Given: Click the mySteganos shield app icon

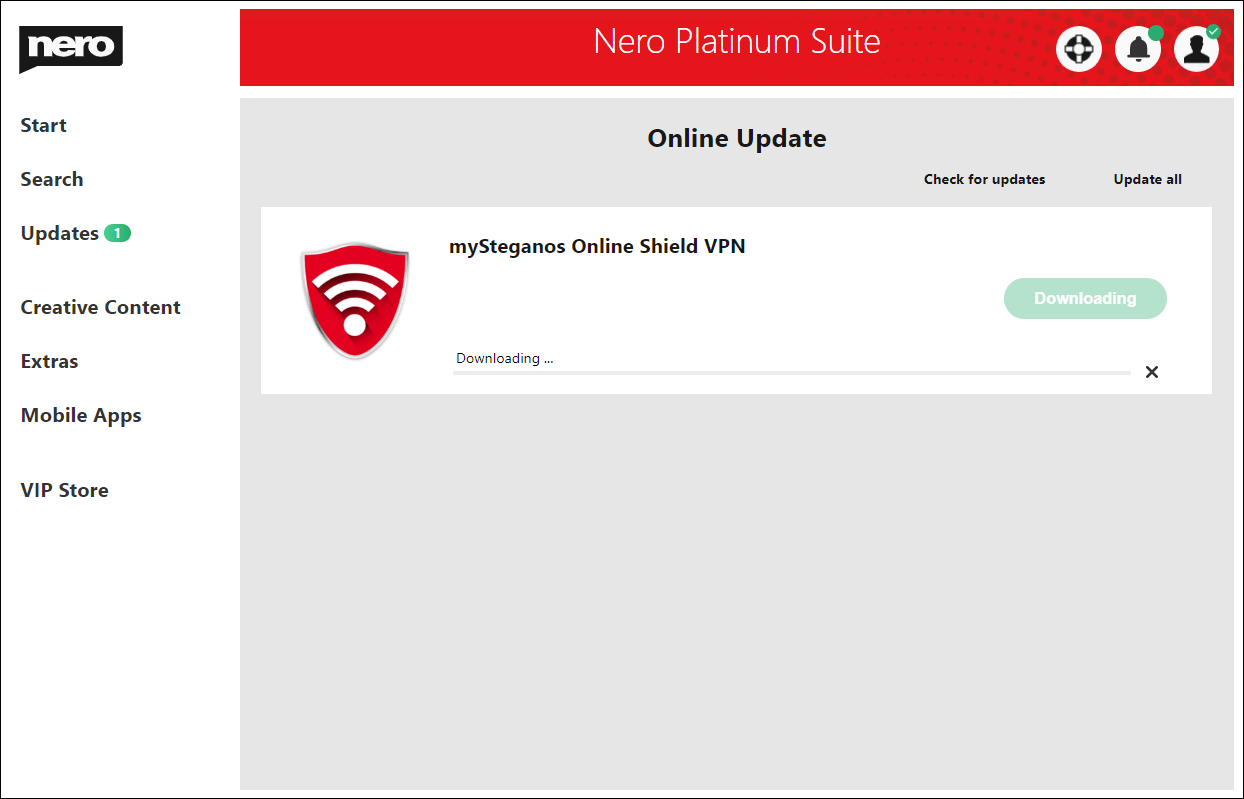Looking at the screenshot, I should click(355, 299).
